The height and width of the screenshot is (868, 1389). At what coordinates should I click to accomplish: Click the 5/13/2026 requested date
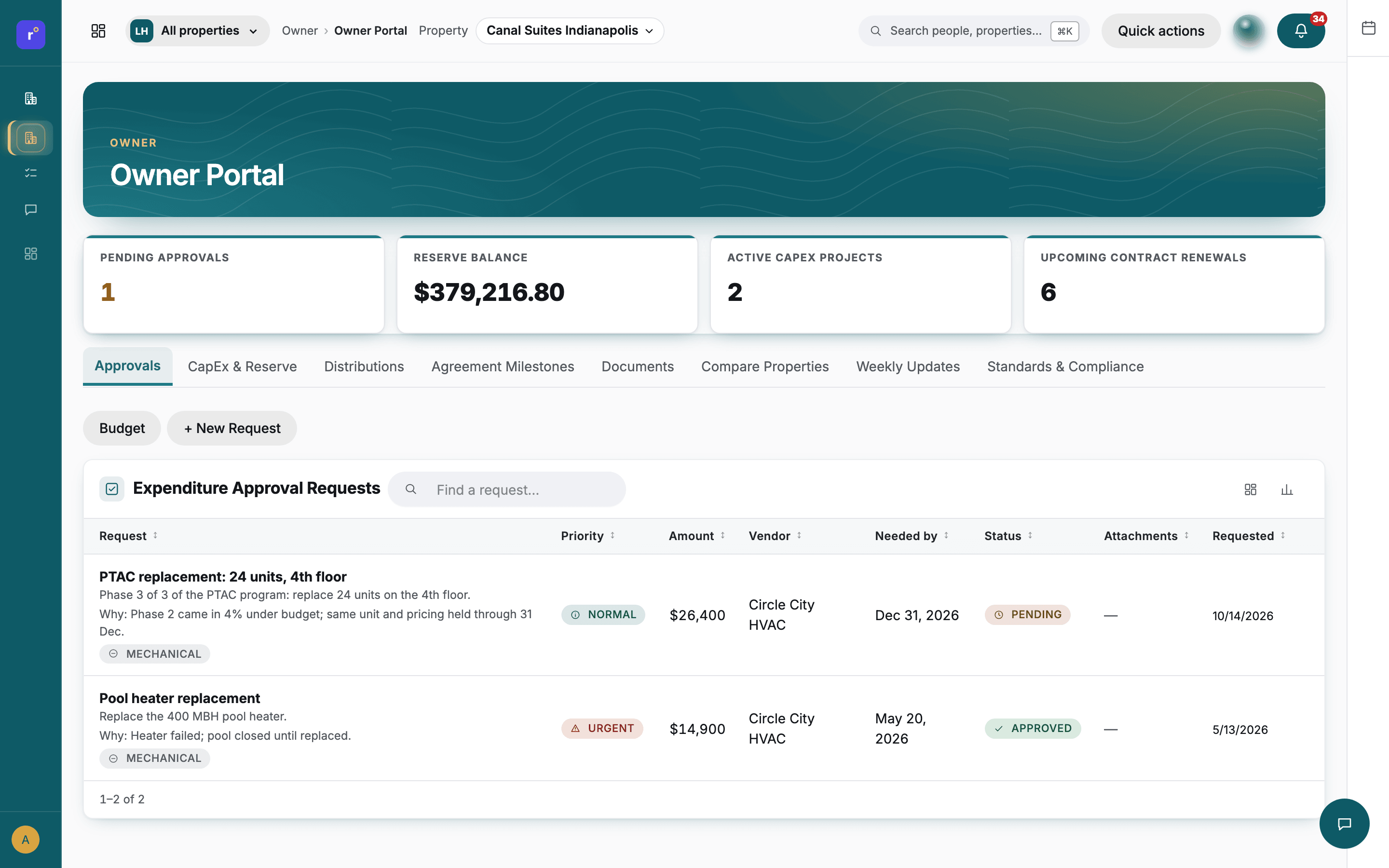[1240, 730]
